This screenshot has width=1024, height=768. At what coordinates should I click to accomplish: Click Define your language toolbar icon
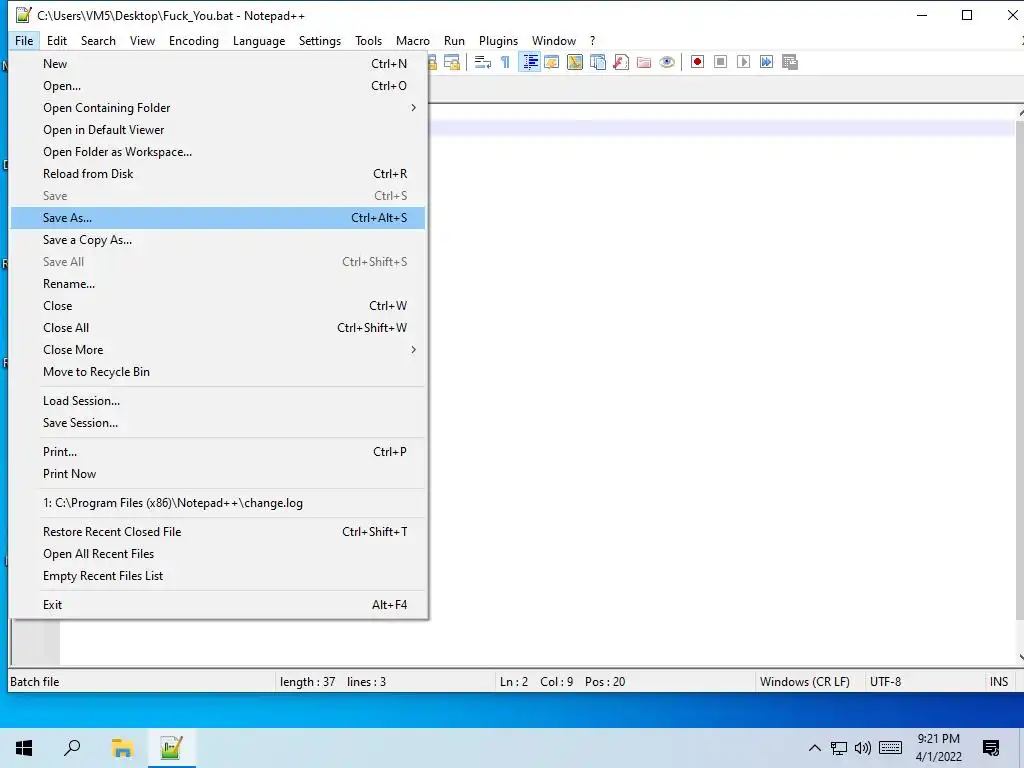click(x=552, y=62)
